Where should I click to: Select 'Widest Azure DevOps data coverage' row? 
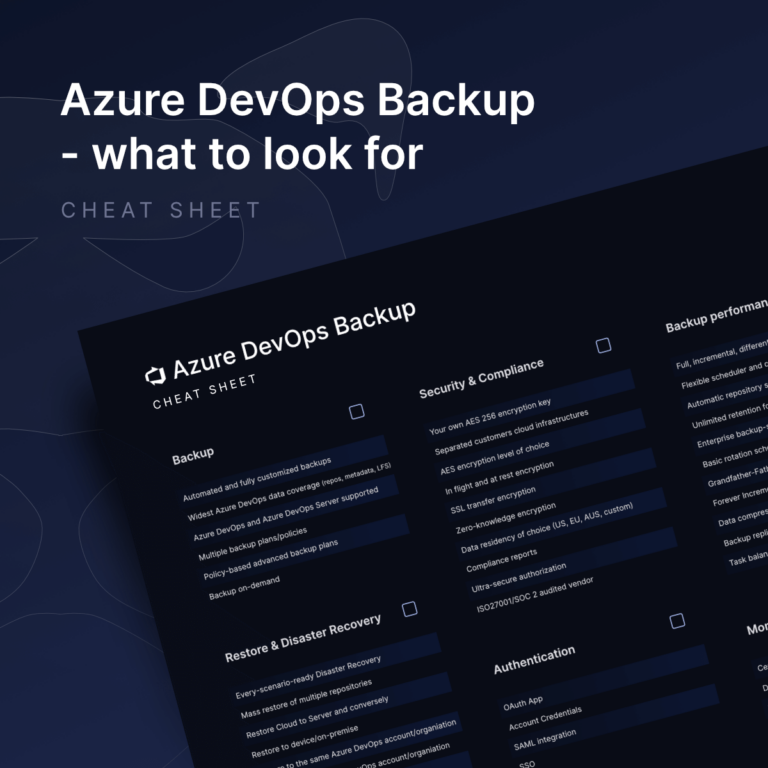click(x=289, y=491)
